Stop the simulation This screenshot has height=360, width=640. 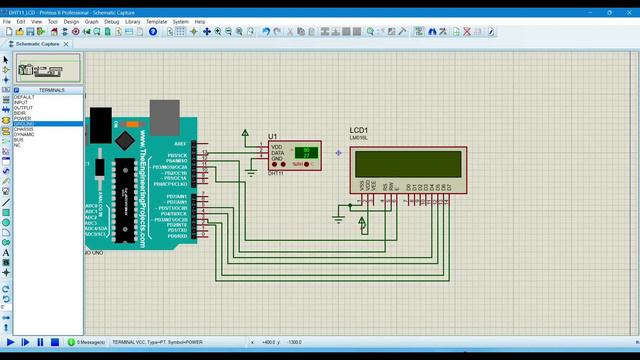(55, 342)
